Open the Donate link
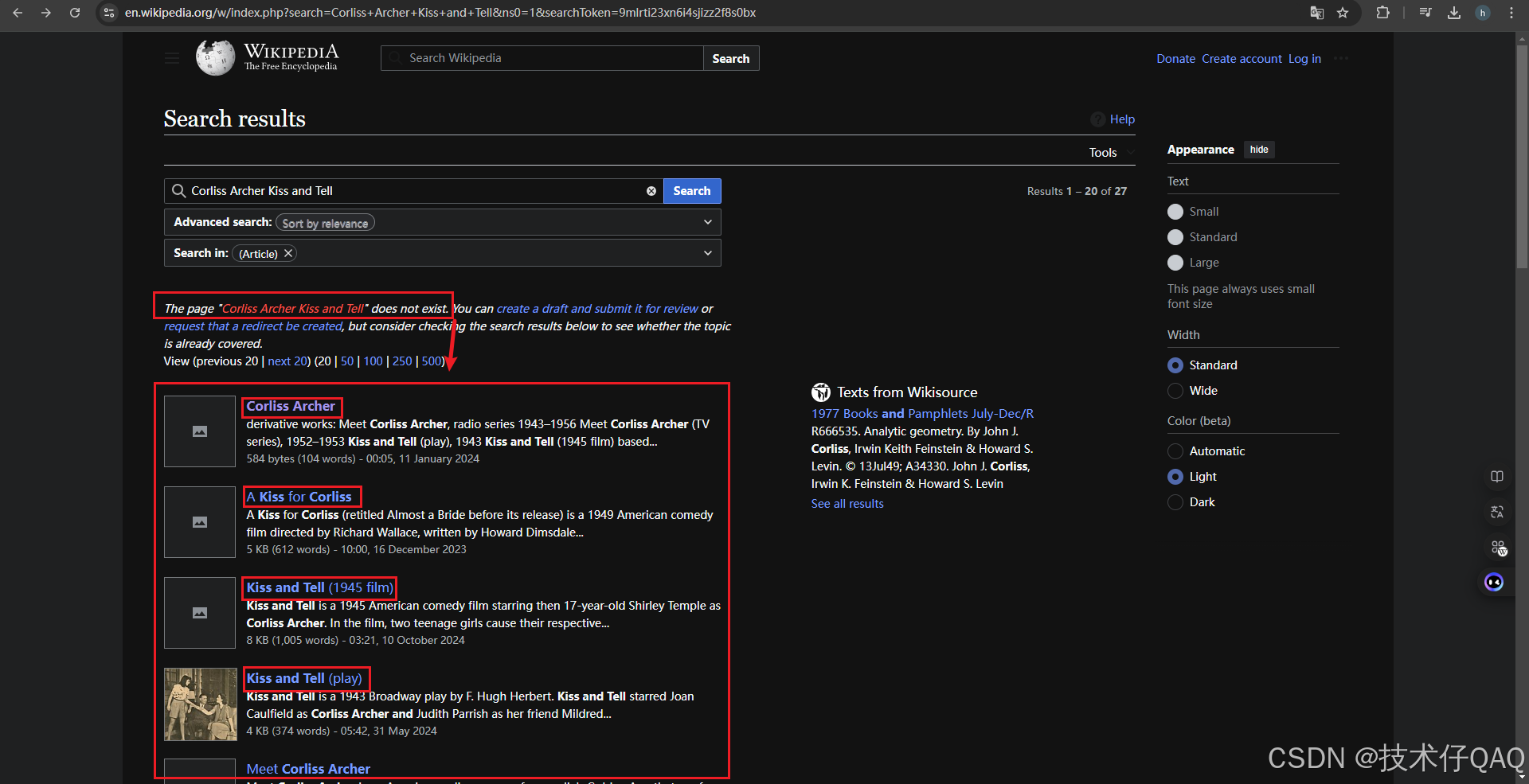This screenshot has width=1529, height=784. pyautogui.click(x=1175, y=59)
